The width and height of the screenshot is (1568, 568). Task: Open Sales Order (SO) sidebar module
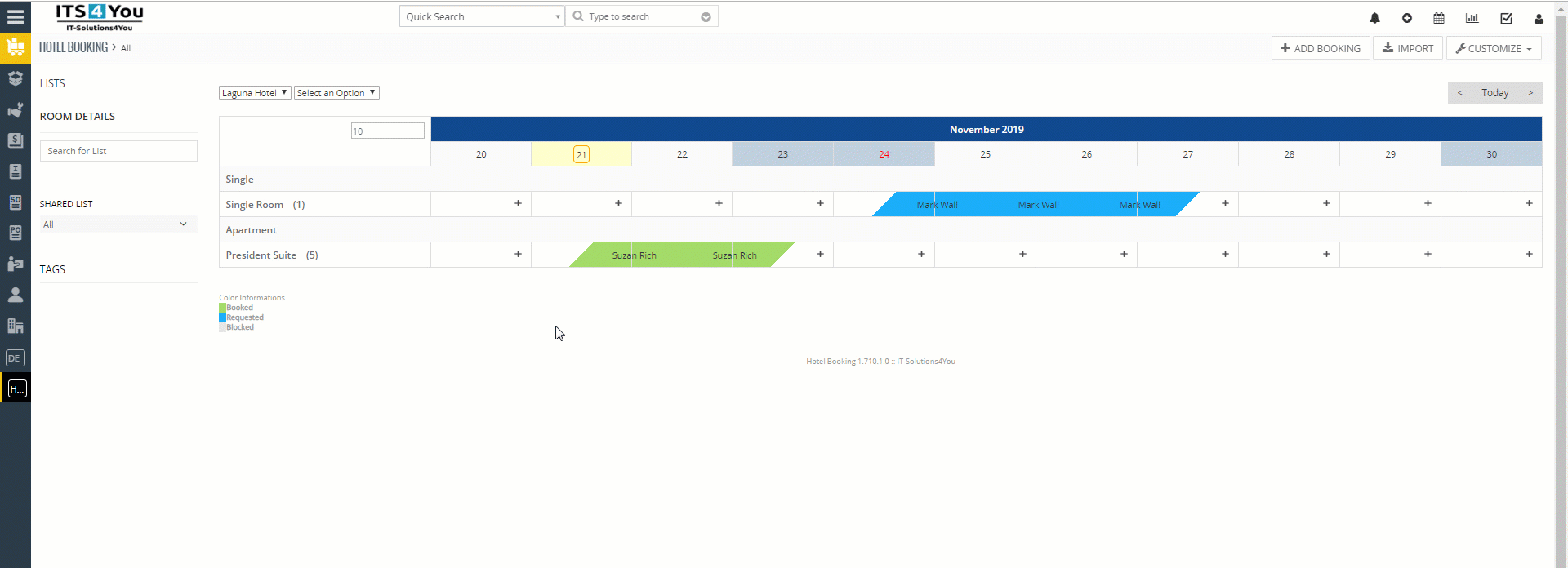tap(15, 202)
